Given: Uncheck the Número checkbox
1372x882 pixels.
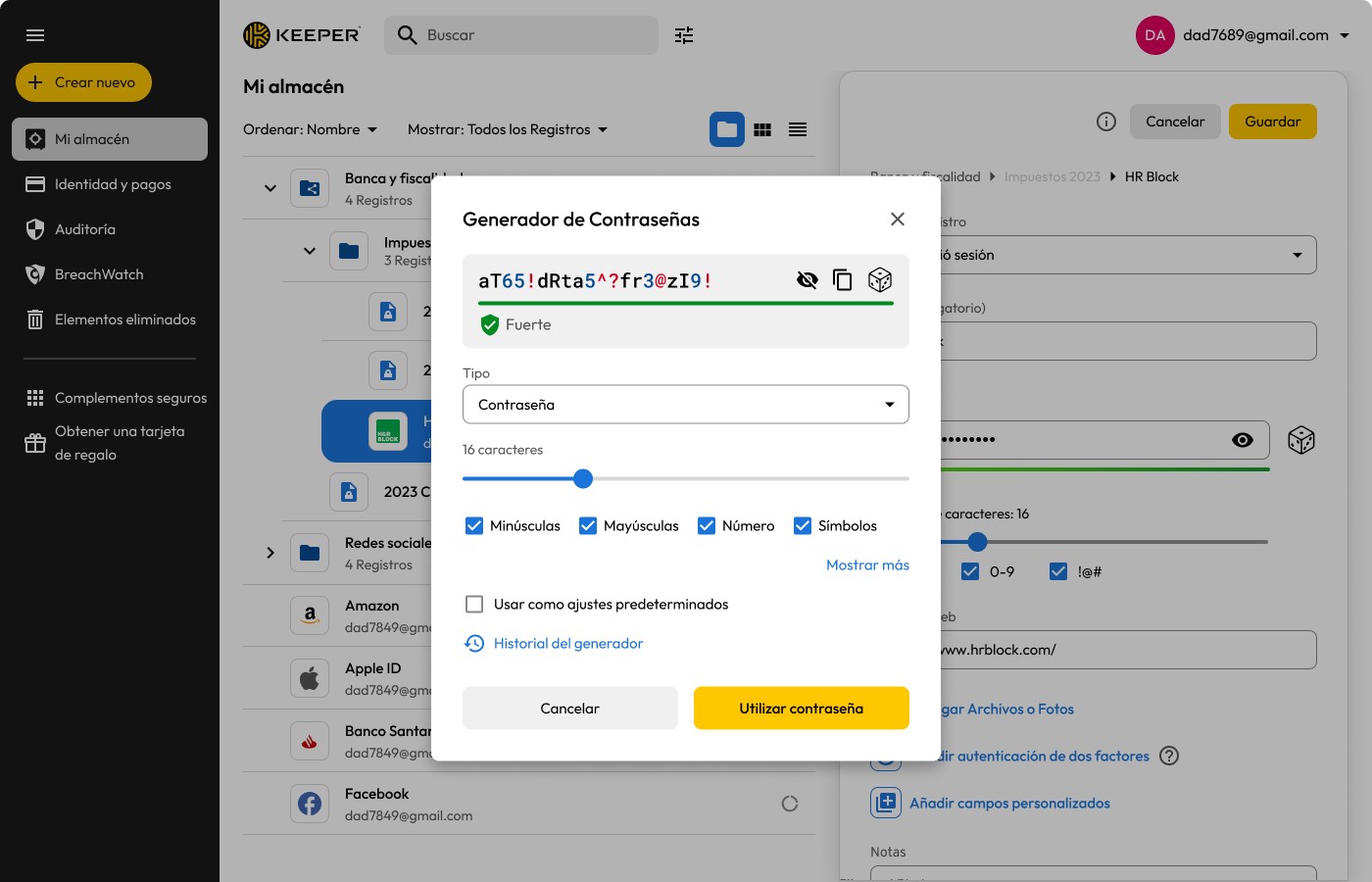Looking at the screenshot, I should point(706,525).
